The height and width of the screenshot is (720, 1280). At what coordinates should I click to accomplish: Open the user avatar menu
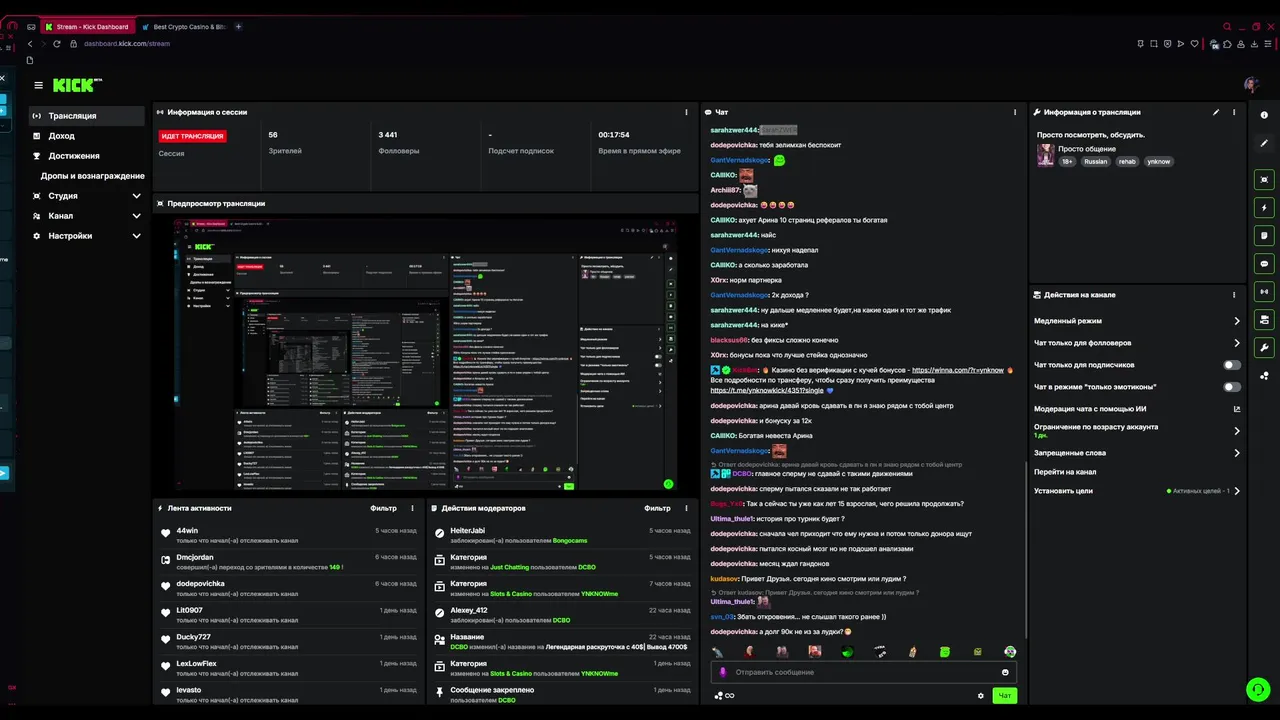click(1251, 85)
